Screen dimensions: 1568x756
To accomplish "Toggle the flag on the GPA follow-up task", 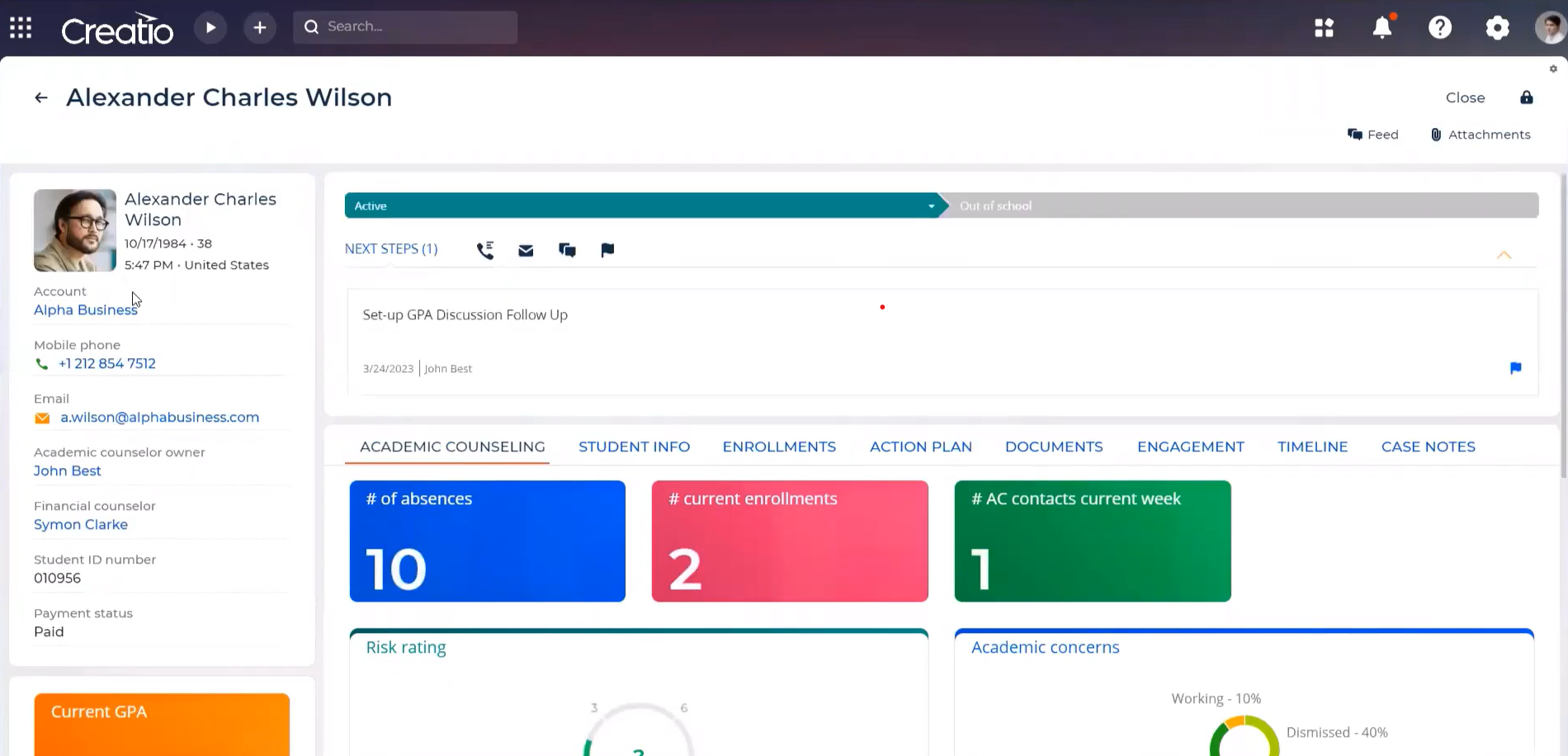I will [1516, 368].
